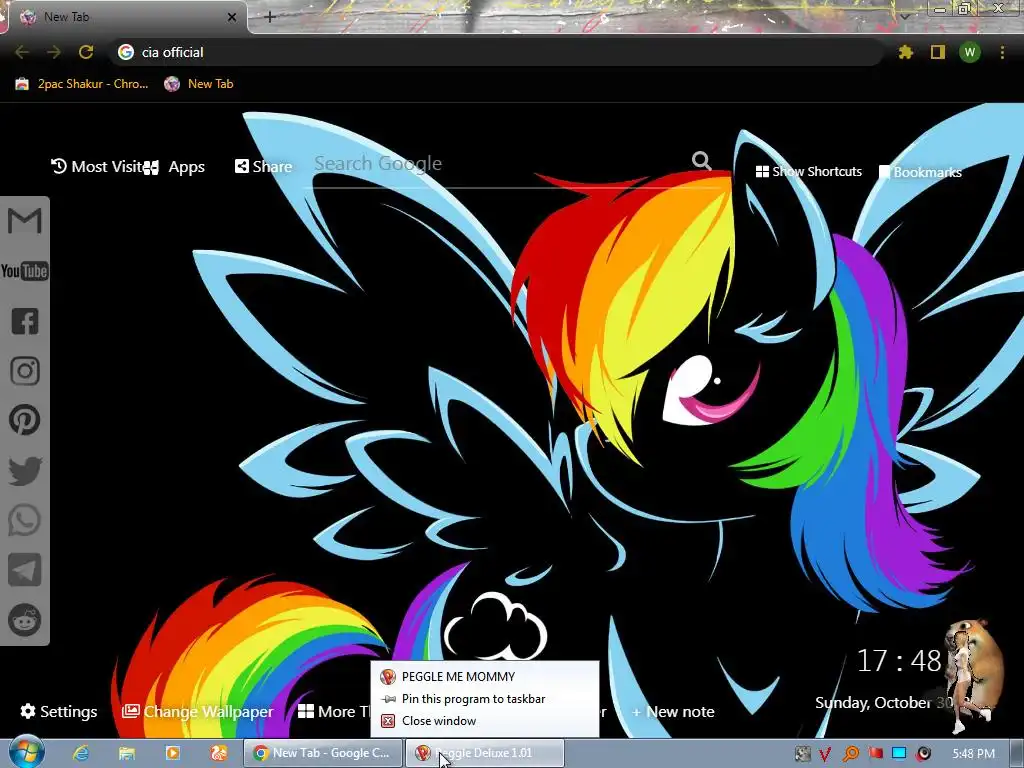Viewport: 1024px width, 768px height.
Task: Open the 2pac Shakur bookmark
Action: click(x=82, y=84)
